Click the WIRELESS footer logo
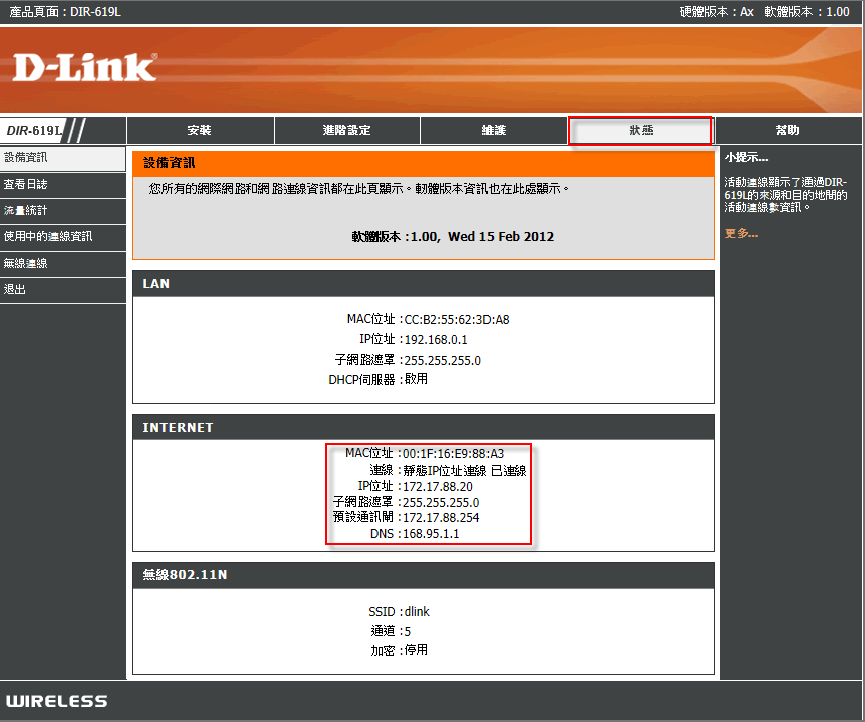The height and width of the screenshot is (722, 865). (x=56, y=701)
